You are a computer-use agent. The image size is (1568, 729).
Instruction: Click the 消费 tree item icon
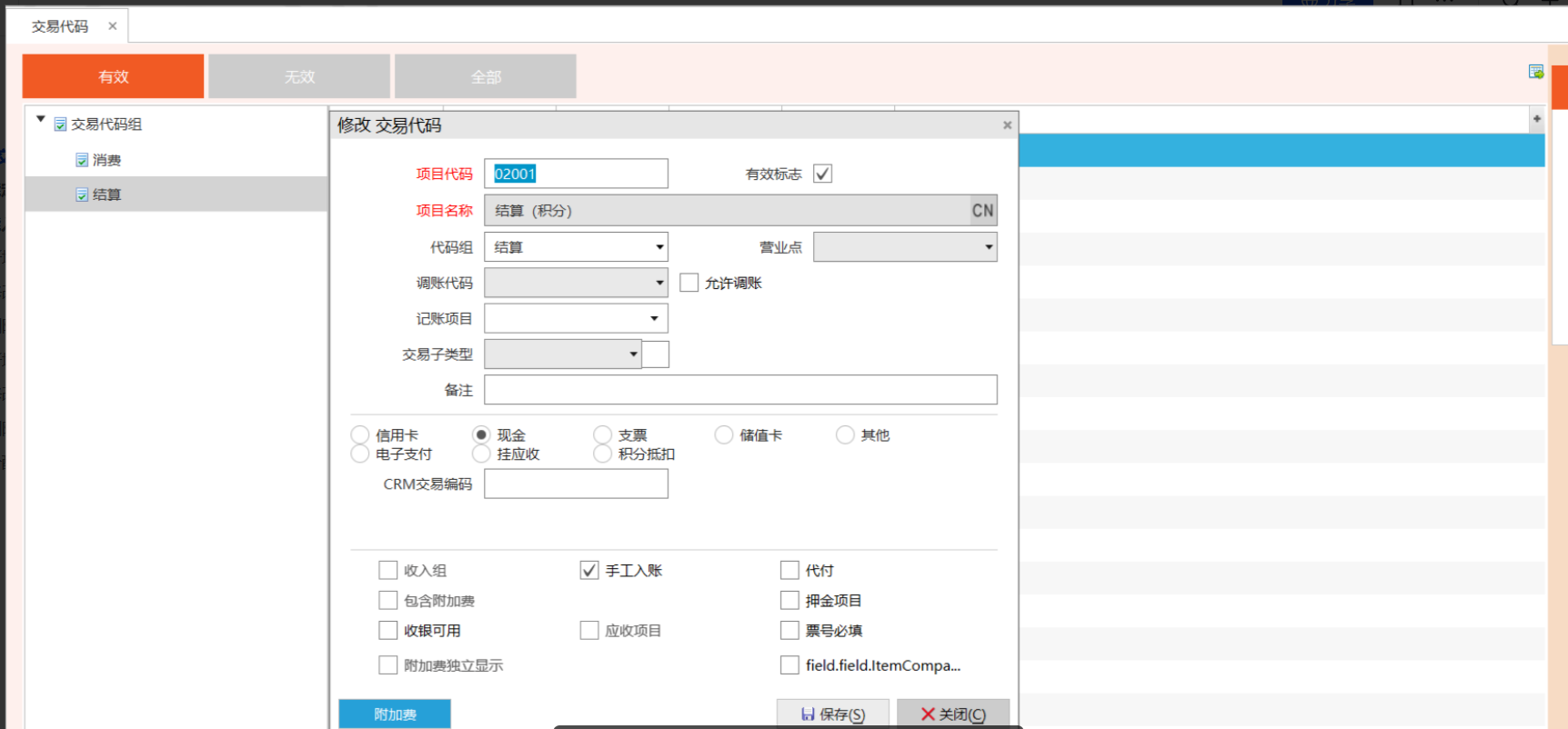(82, 160)
